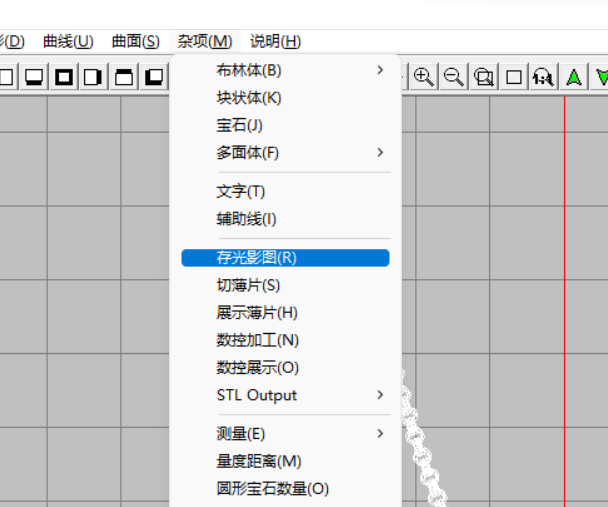Expand the STL Output submenu
Screen dimensions: 608x507
click(x=285, y=395)
